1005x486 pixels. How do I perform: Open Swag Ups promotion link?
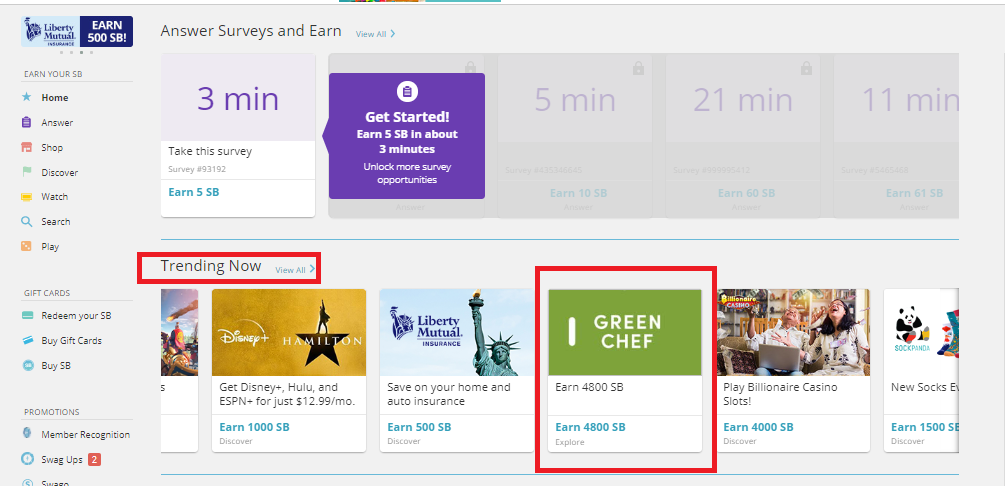pyautogui.click(x=62, y=459)
